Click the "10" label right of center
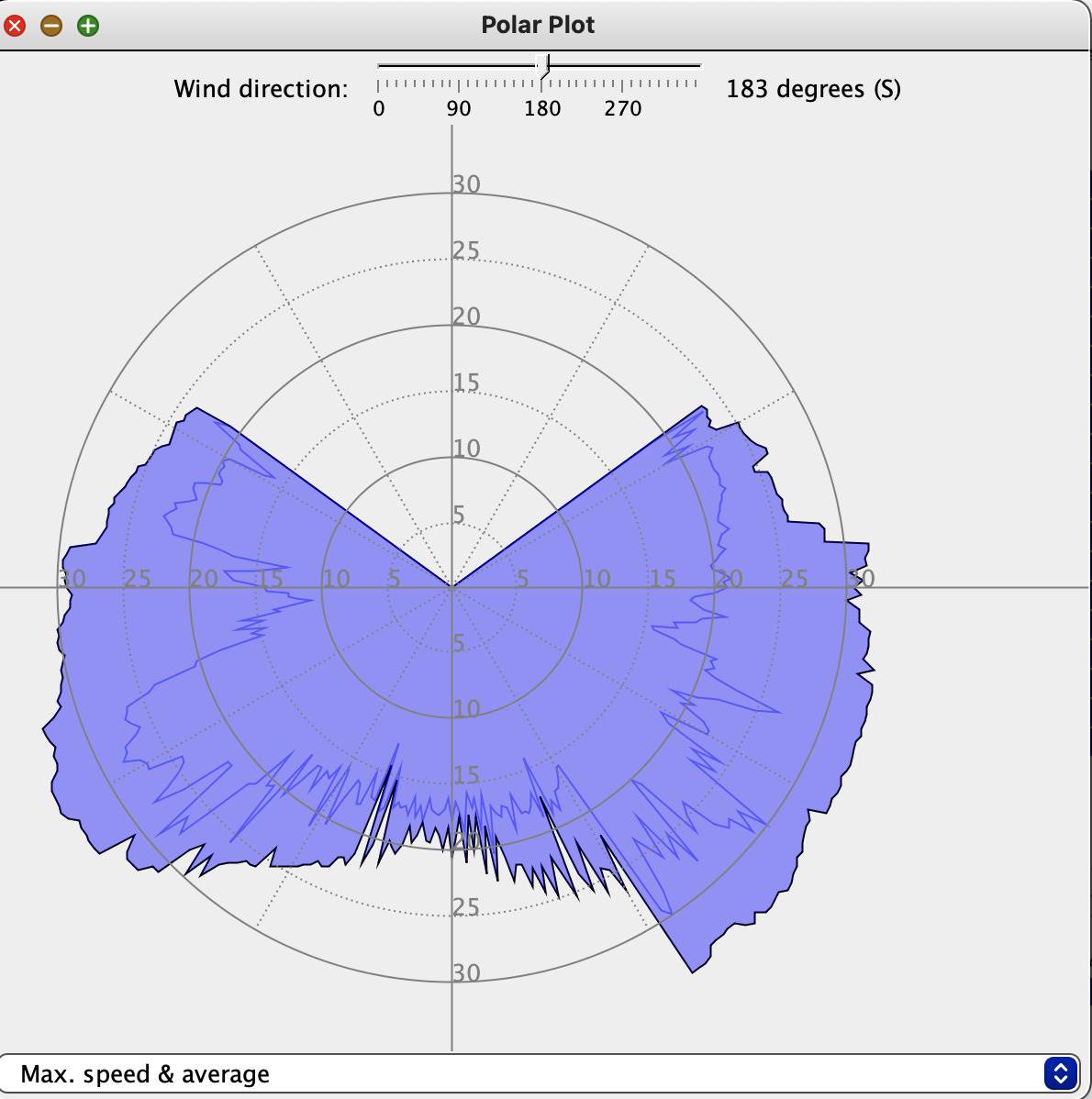 (x=596, y=579)
